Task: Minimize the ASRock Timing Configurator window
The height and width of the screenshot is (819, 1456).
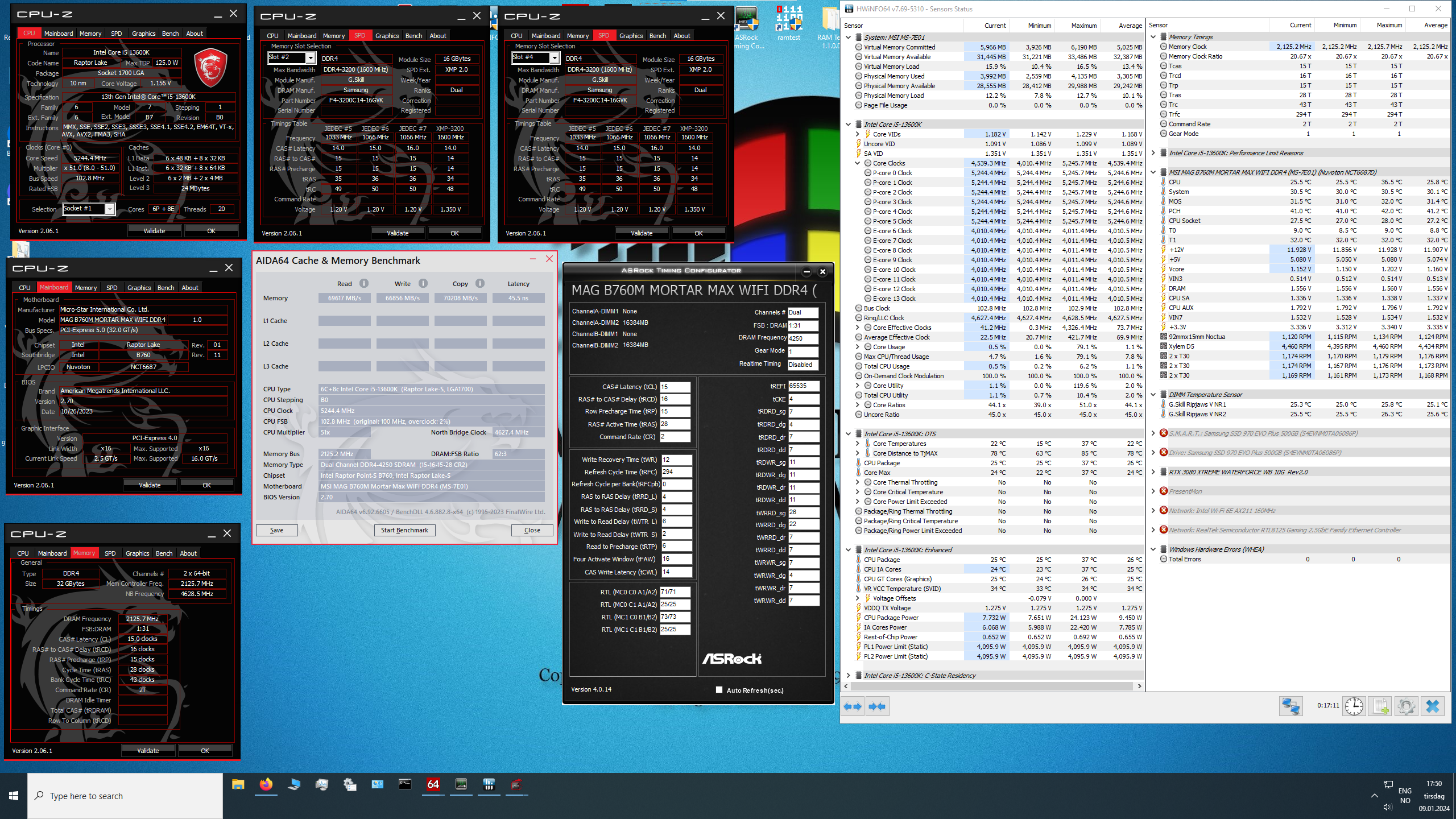Action: 806,271
